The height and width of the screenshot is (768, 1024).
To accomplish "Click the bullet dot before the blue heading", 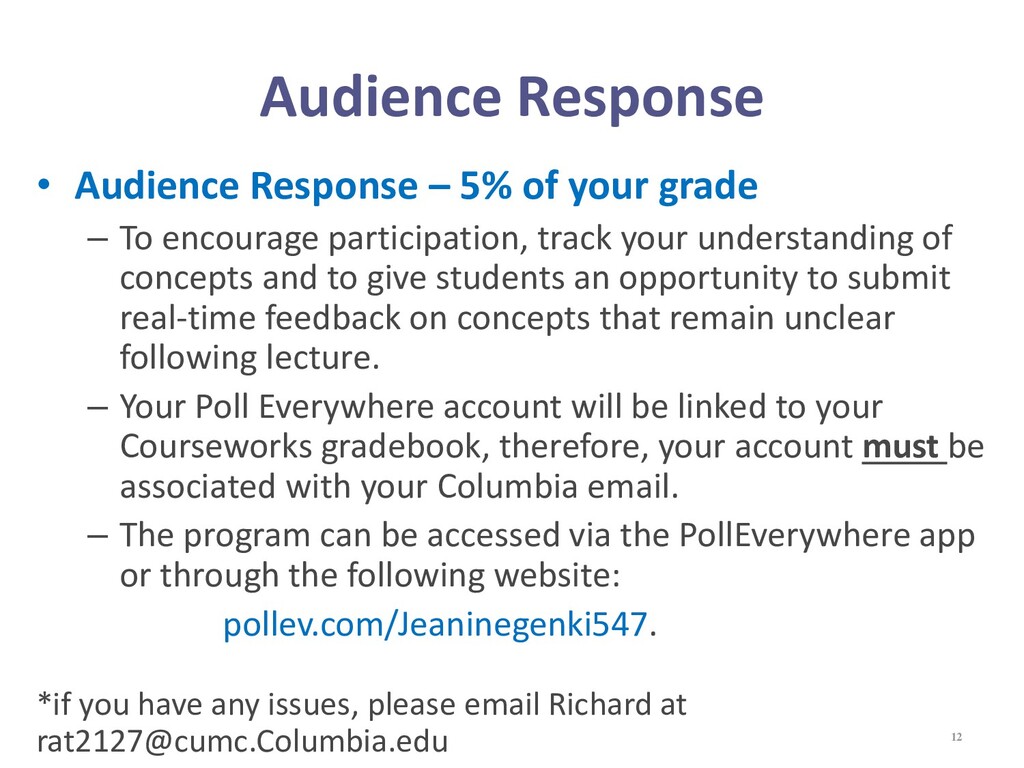I will pos(44,185).
